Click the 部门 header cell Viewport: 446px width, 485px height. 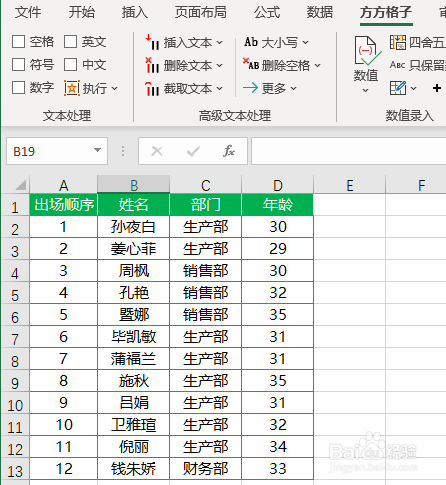coord(206,204)
